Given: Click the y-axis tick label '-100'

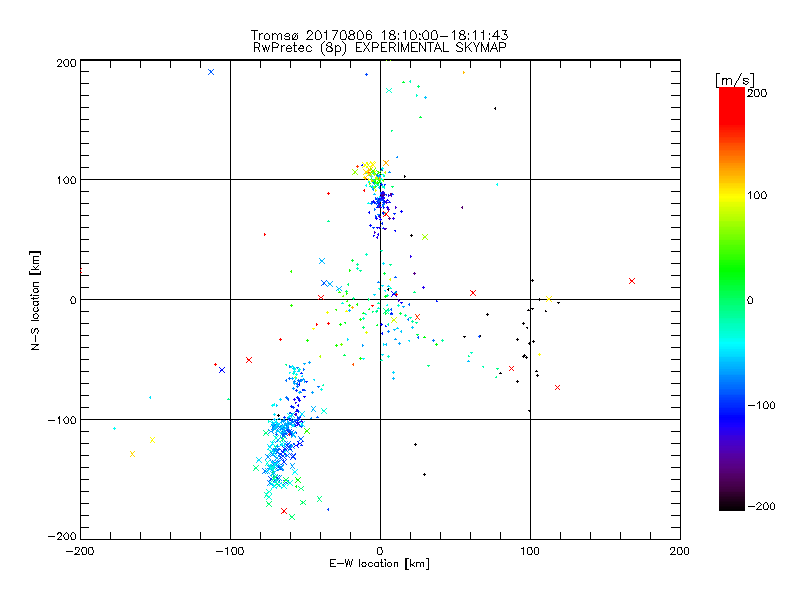Looking at the screenshot, I should [x=62, y=420].
